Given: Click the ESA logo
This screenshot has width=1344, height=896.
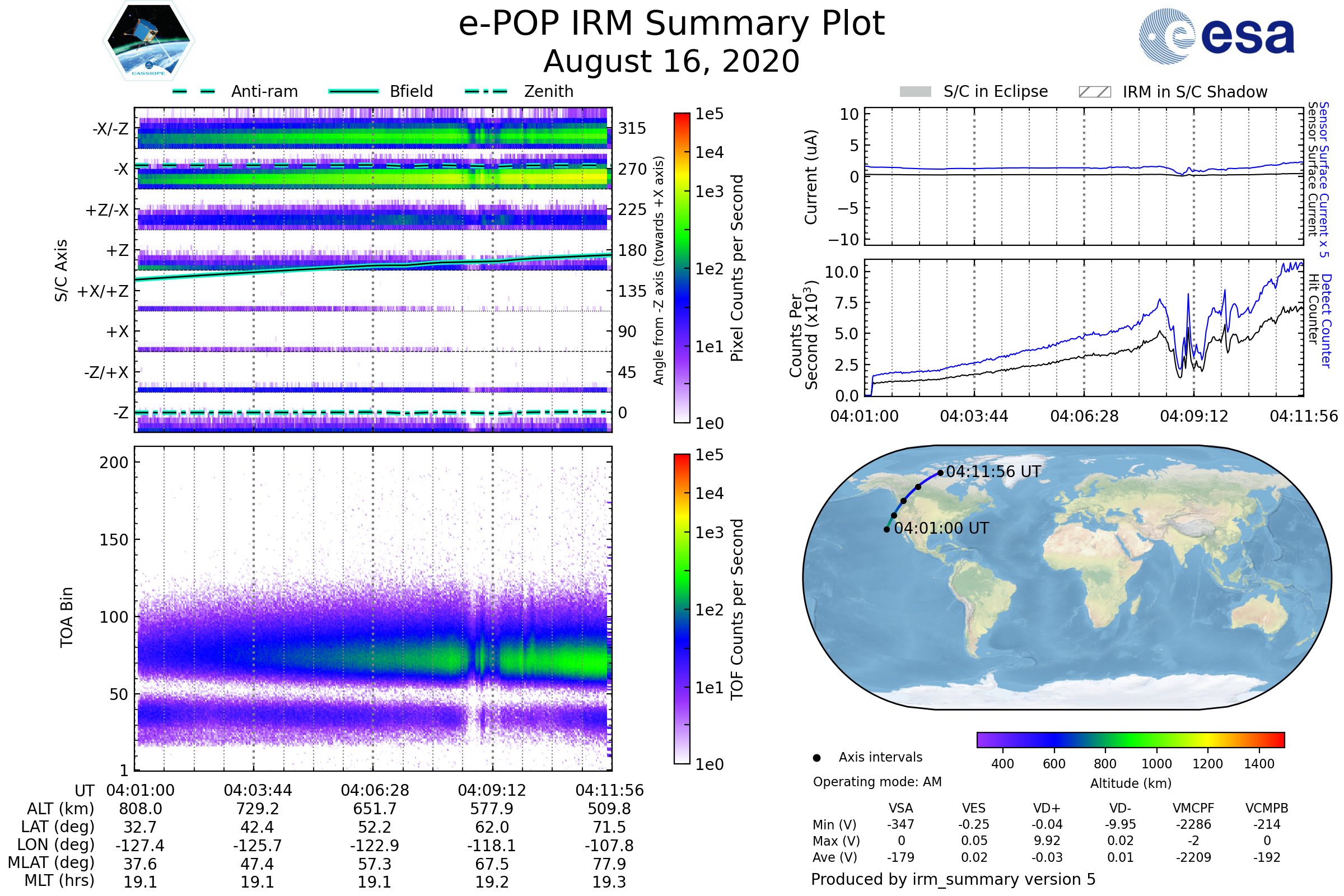Looking at the screenshot, I should pos(1216,36).
